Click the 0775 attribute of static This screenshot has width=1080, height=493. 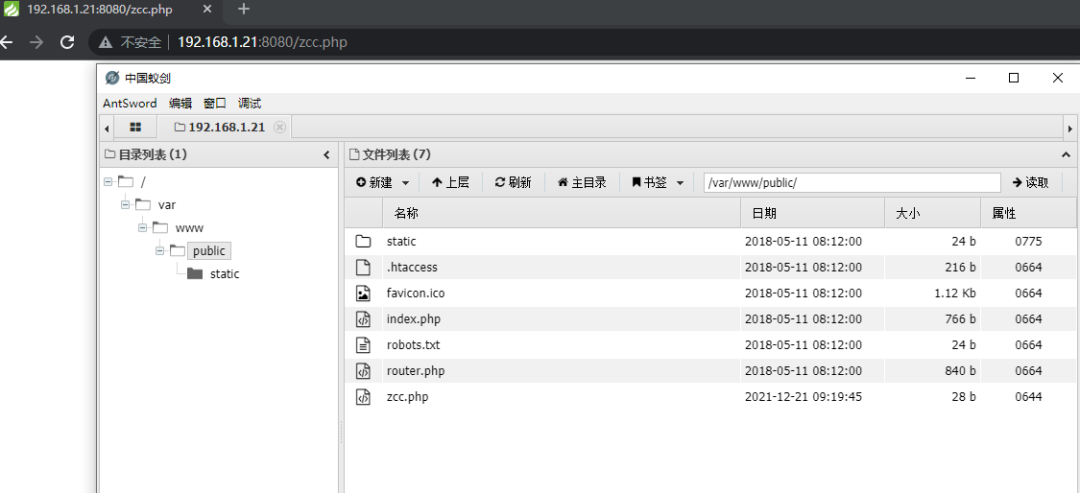pos(1028,242)
